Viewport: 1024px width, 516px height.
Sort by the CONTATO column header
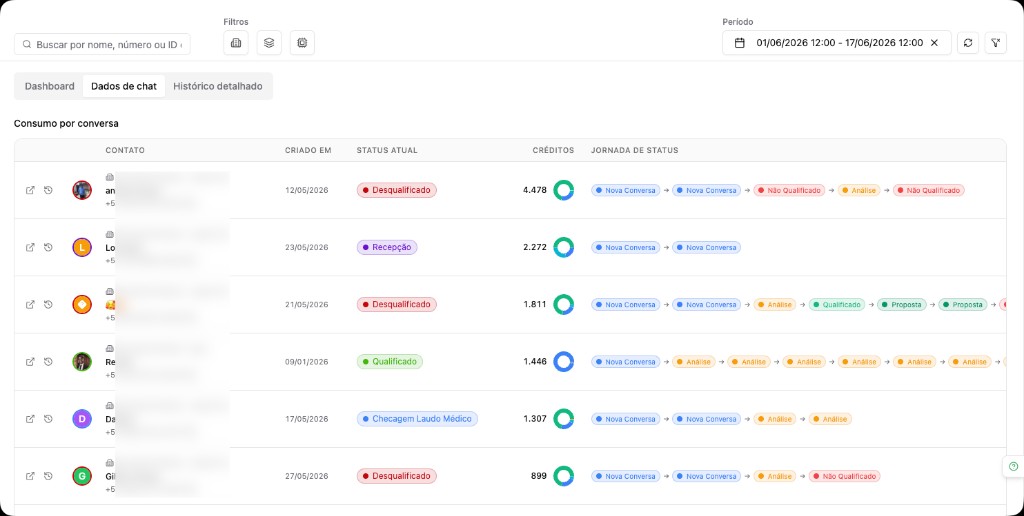[x=125, y=150]
